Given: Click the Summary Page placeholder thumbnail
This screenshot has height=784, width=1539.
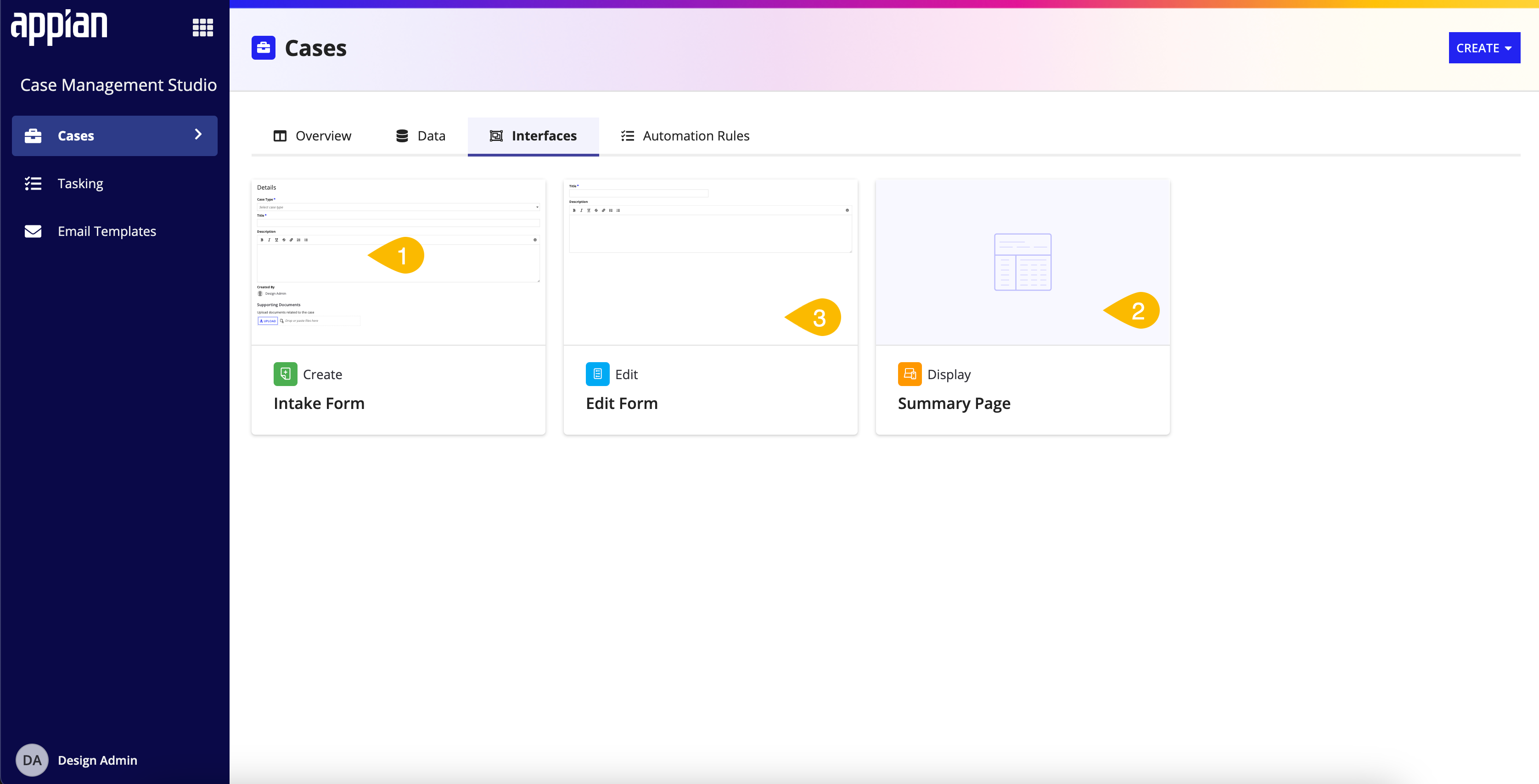Looking at the screenshot, I should click(x=1022, y=262).
